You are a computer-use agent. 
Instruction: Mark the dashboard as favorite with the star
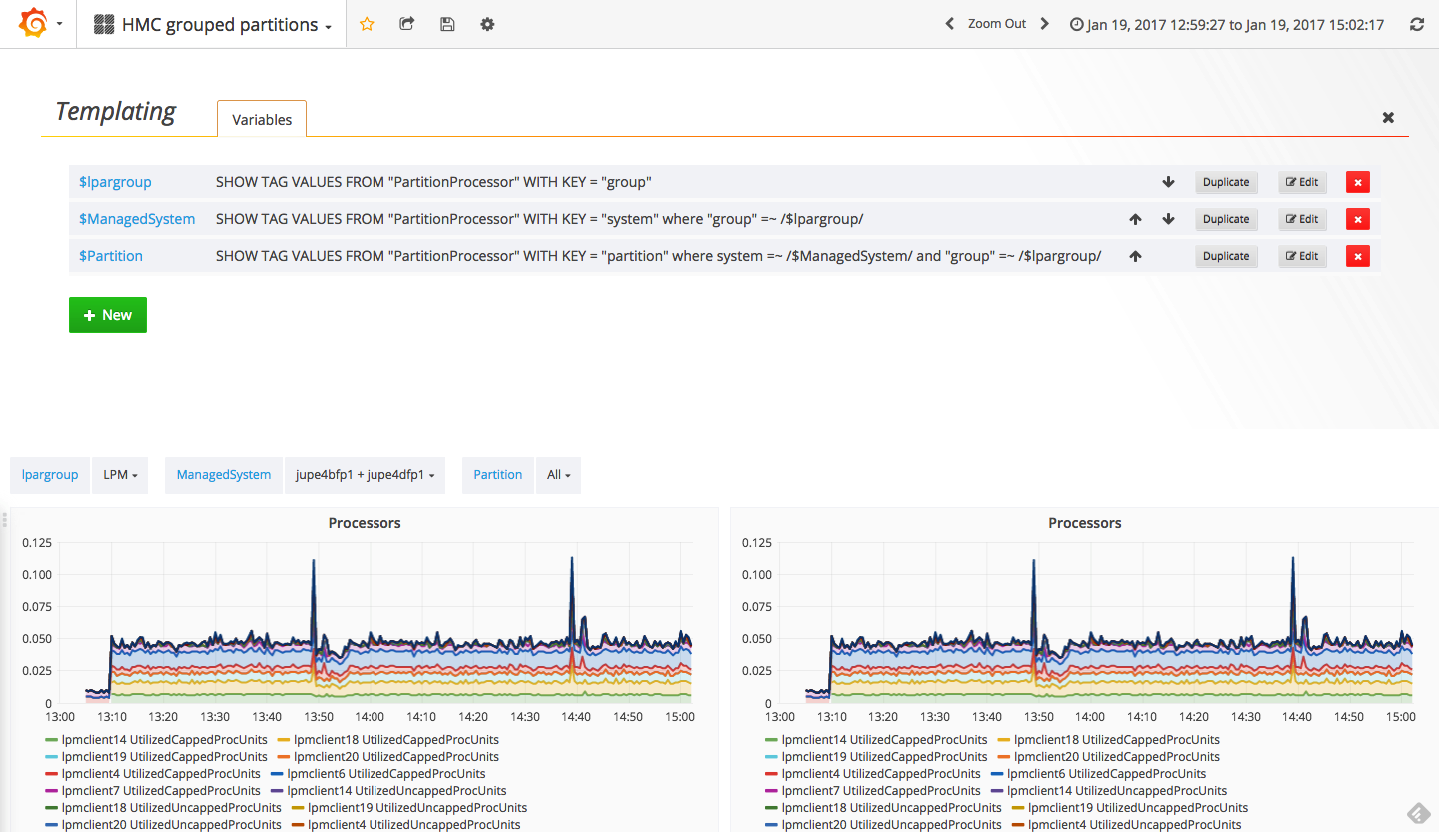pos(367,23)
